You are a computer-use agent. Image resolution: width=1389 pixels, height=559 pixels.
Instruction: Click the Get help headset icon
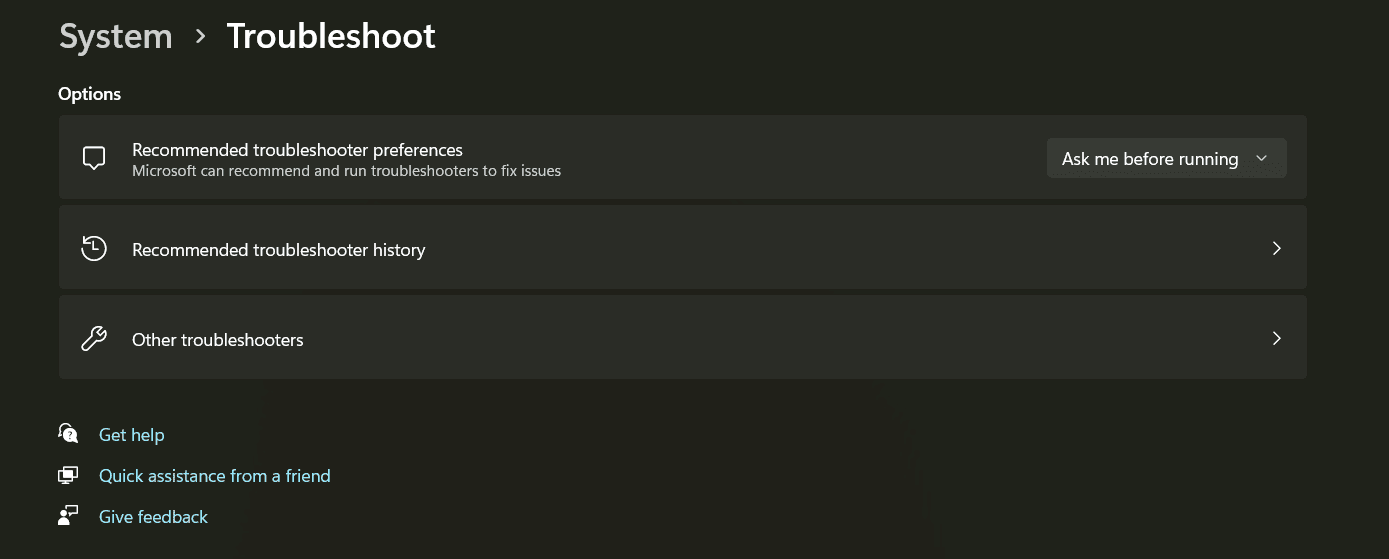[68, 434]
